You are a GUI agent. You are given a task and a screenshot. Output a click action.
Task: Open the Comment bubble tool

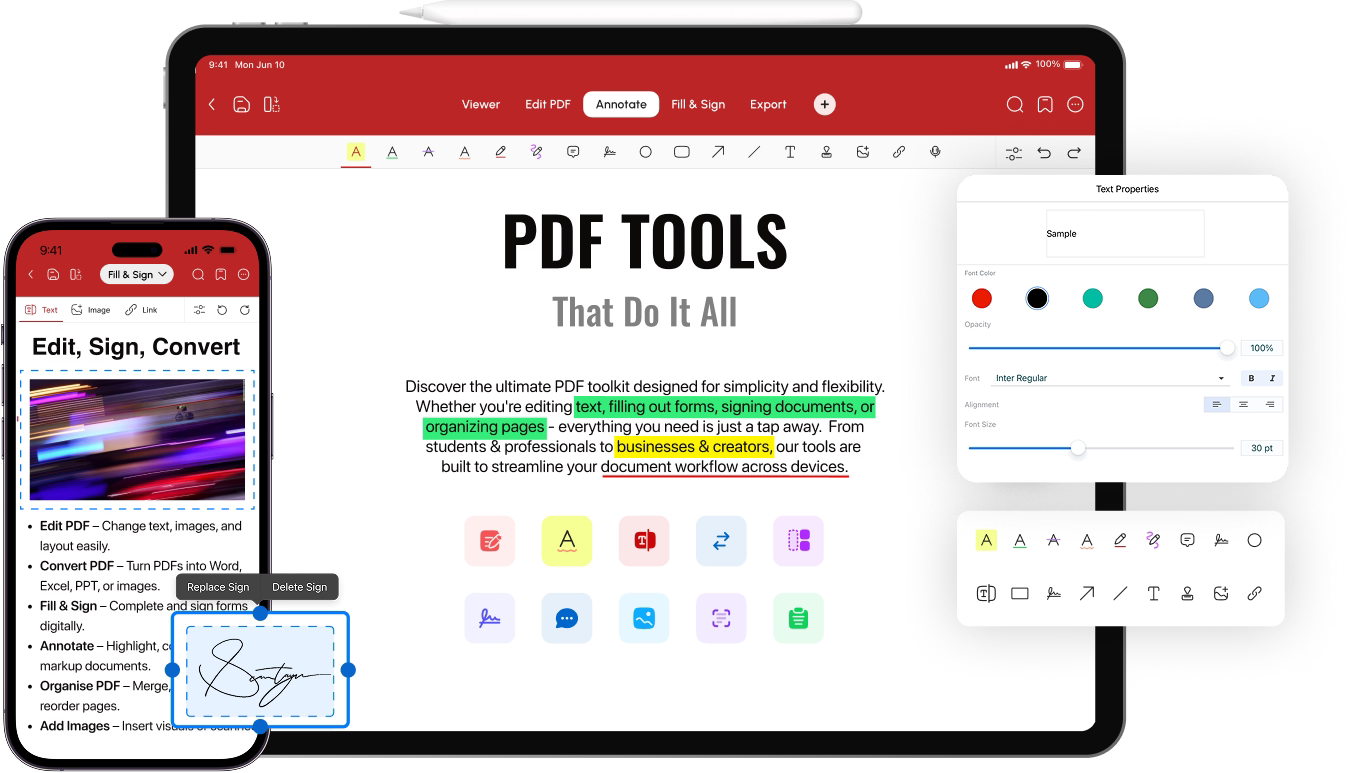[571, 151]
